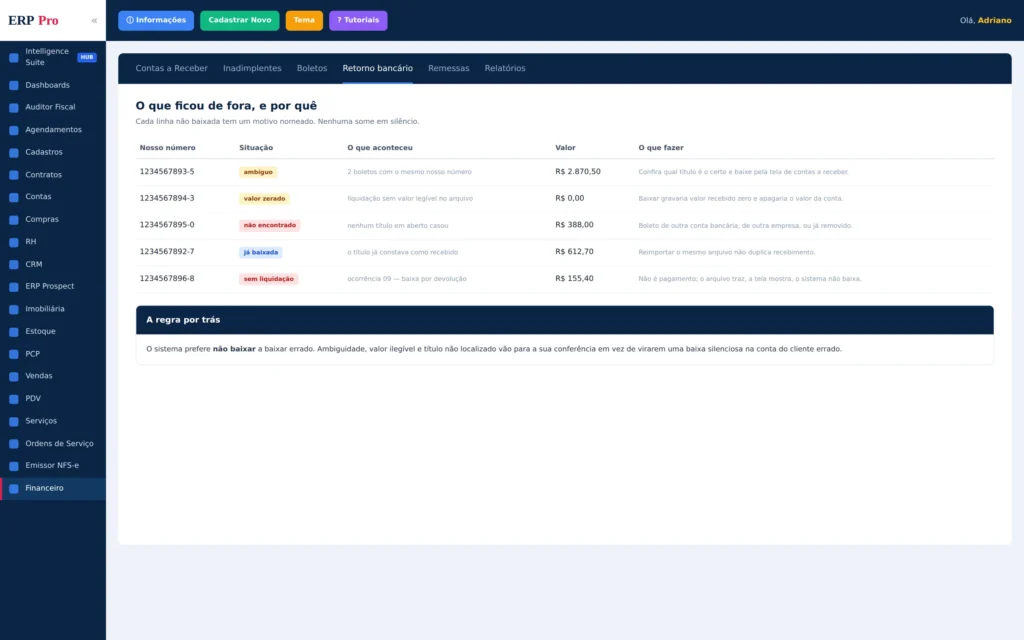Click the value R$ 612,70
1024x640 pixels.
tap(574, 252)
